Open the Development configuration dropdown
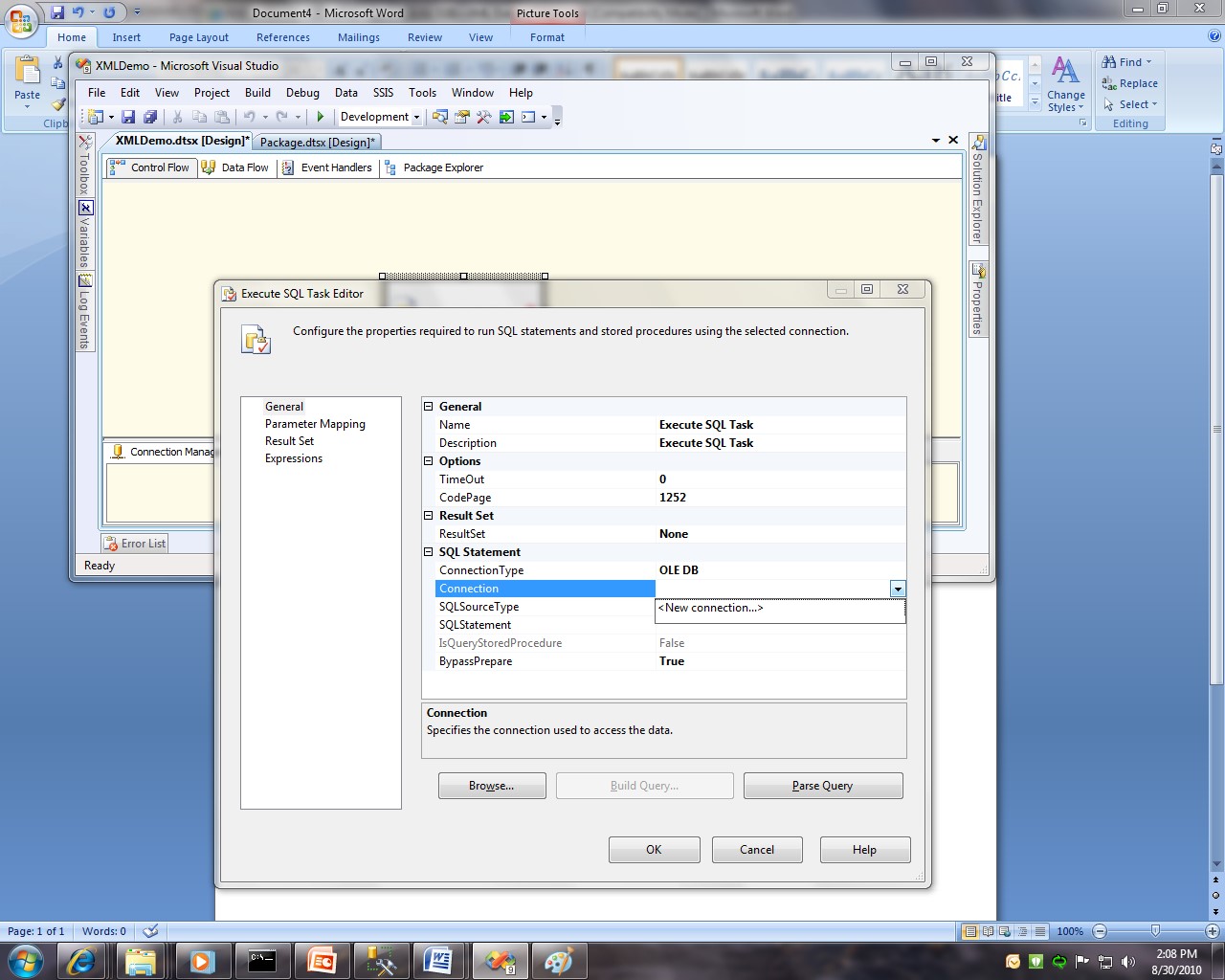Screen dimensions: 1225x980 point(416,117)
